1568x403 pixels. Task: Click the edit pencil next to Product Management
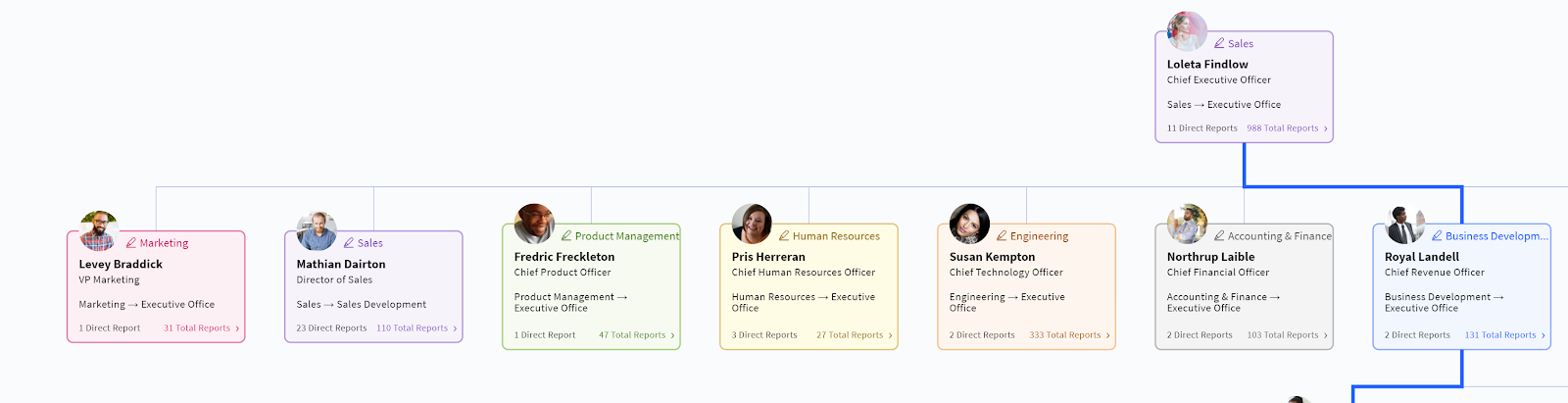566,236
